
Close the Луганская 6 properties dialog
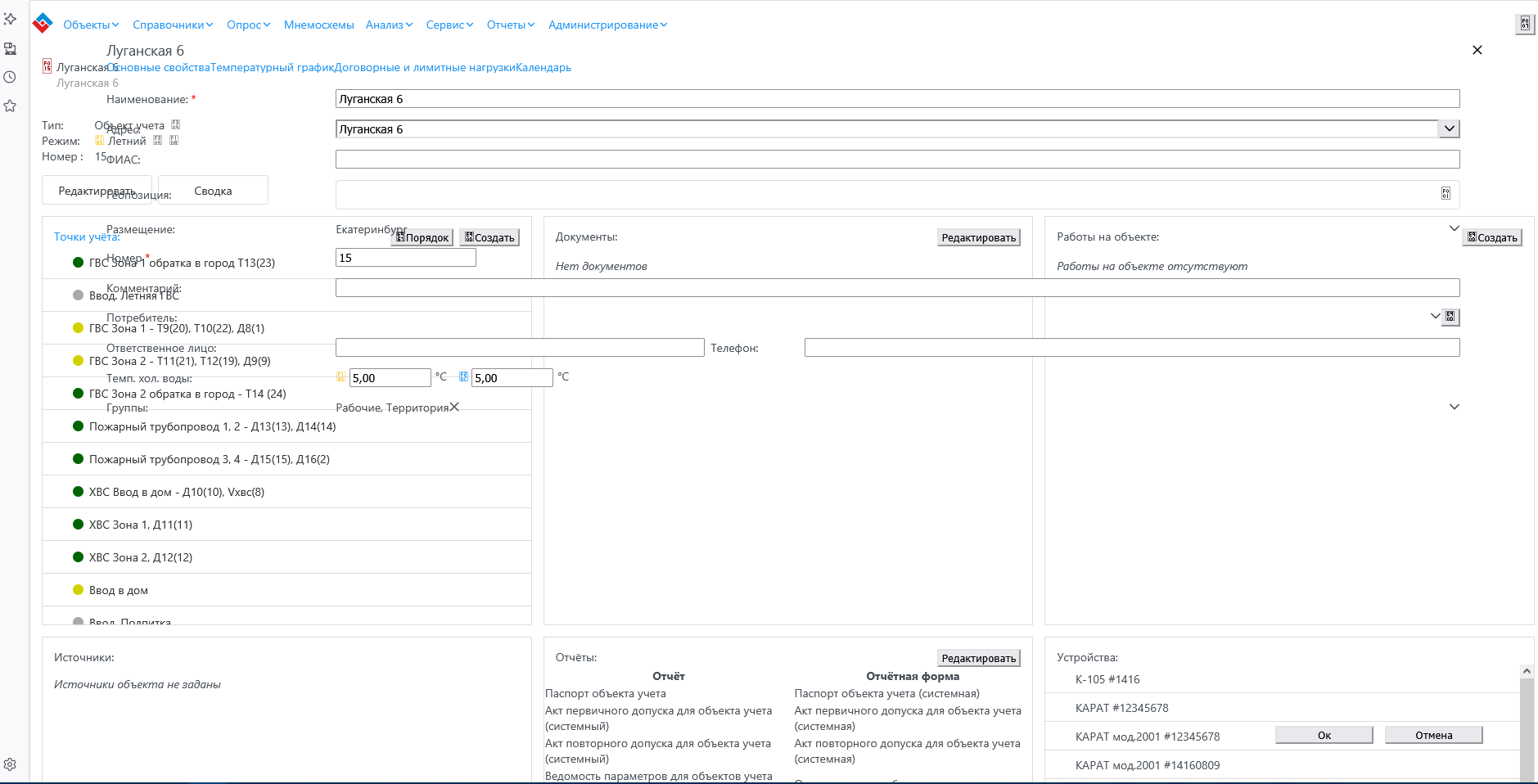pyautogui.click(x=1477, y=50)
